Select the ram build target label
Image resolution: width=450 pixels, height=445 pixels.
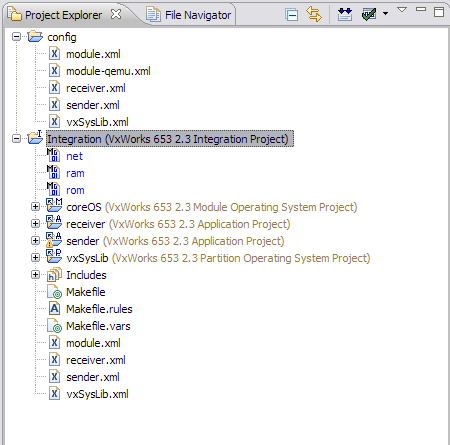[75, 173]
